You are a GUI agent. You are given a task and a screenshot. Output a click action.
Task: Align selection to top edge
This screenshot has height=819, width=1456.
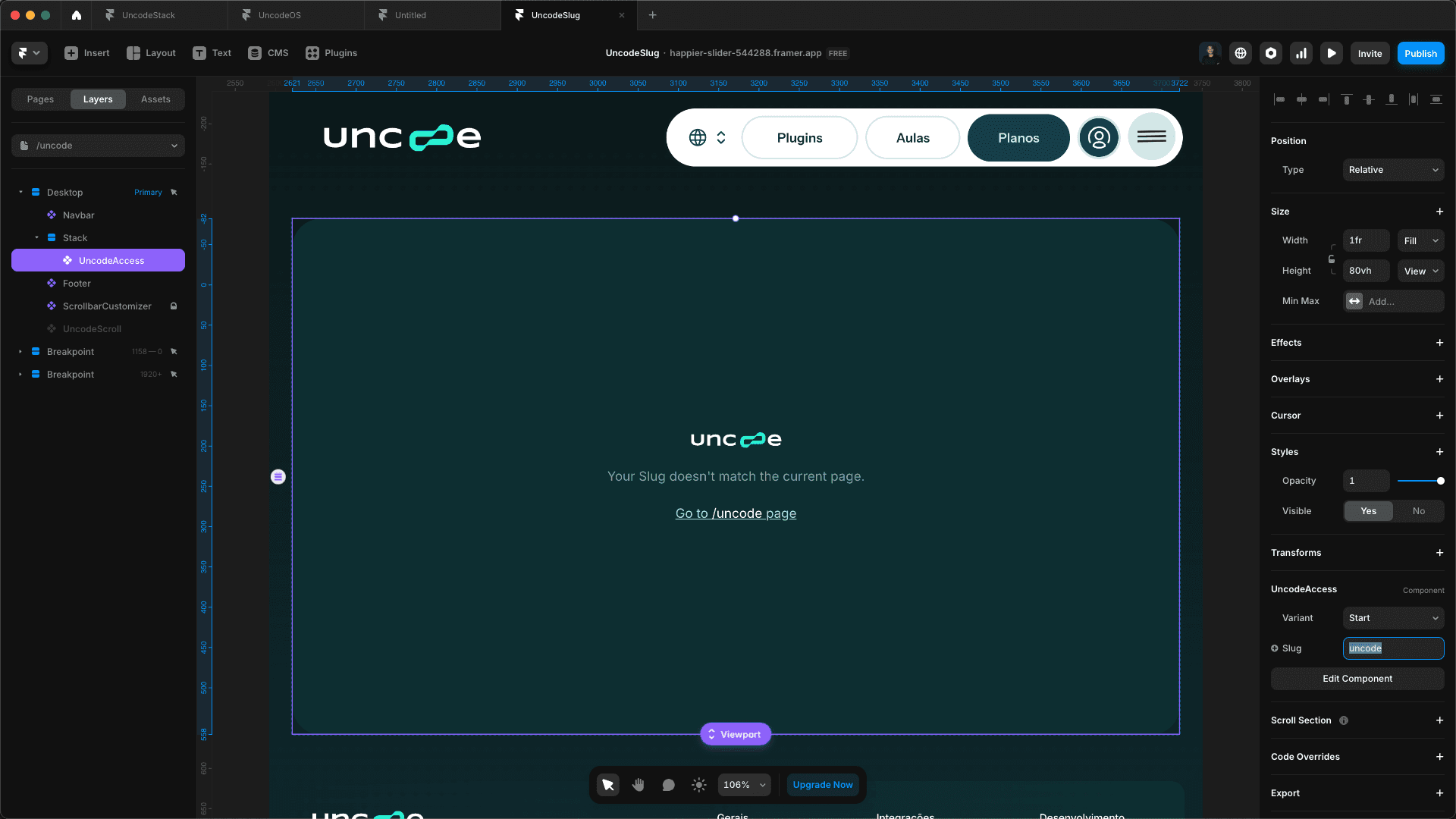click(x=1347, y=99)
